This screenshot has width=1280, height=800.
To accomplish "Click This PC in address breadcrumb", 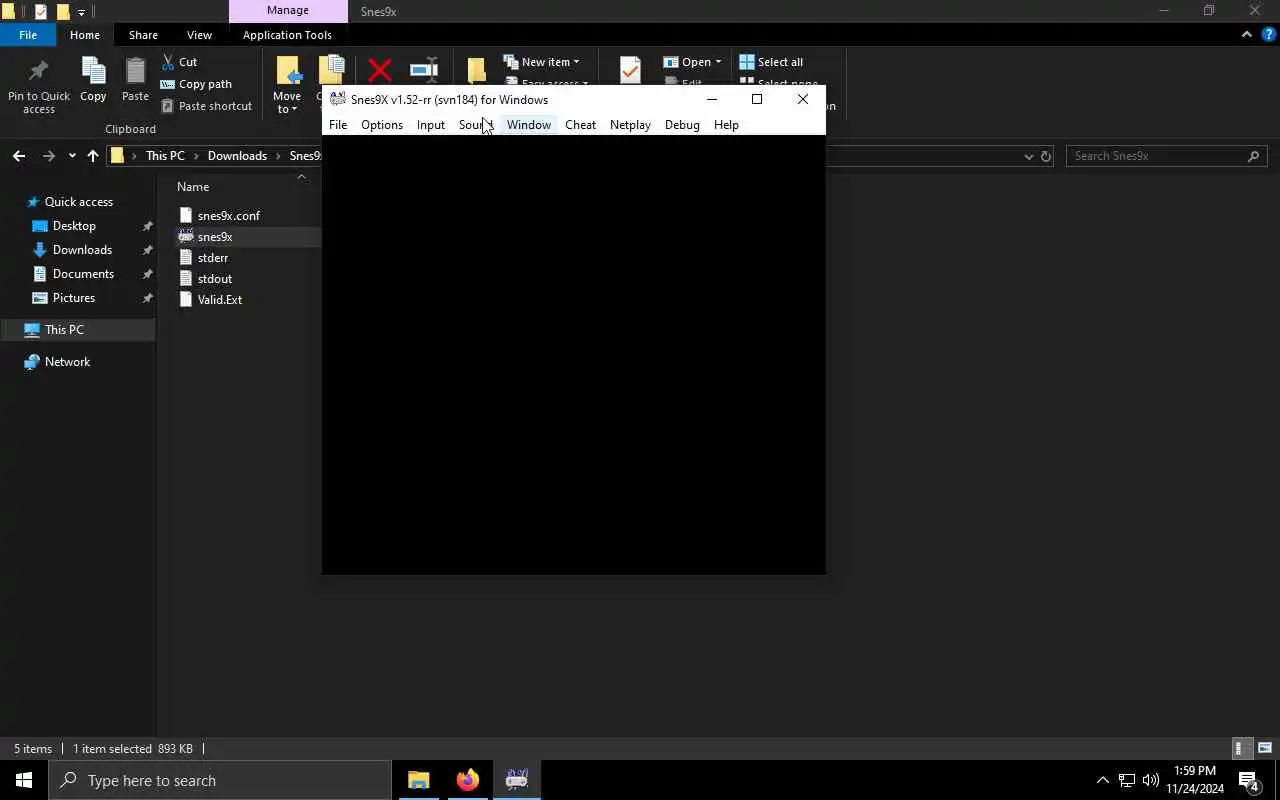I will pyautogui.click(x=165, y=156).
